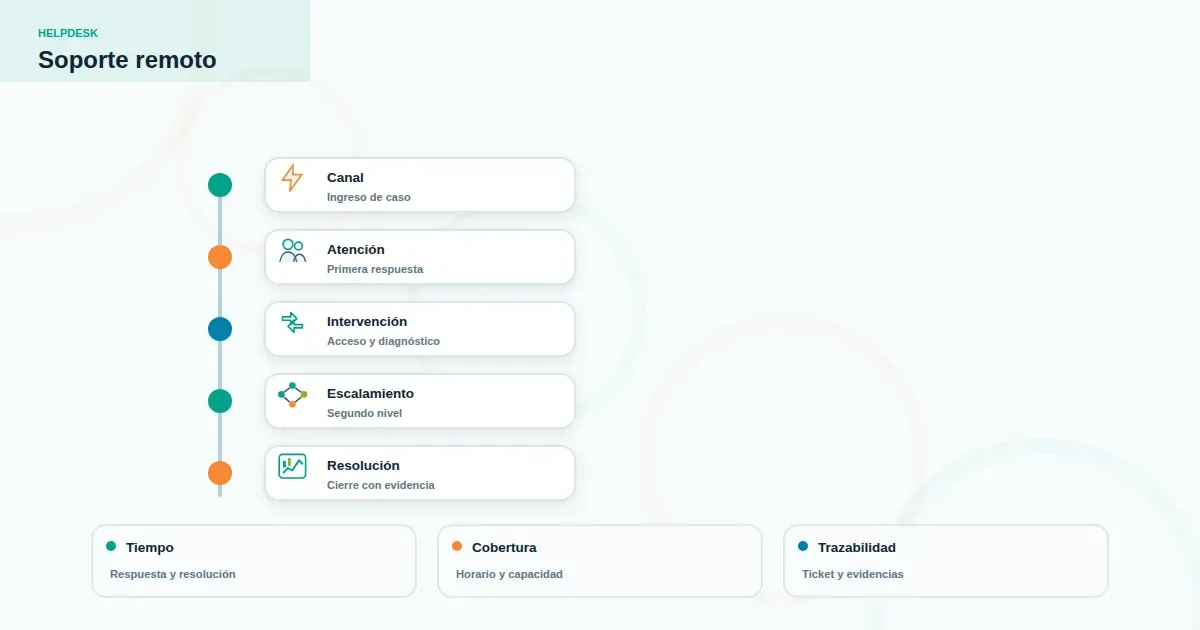Select the orange timeline dot beside Atención
The image size is (1200, 630).
[x=220, y=257]
